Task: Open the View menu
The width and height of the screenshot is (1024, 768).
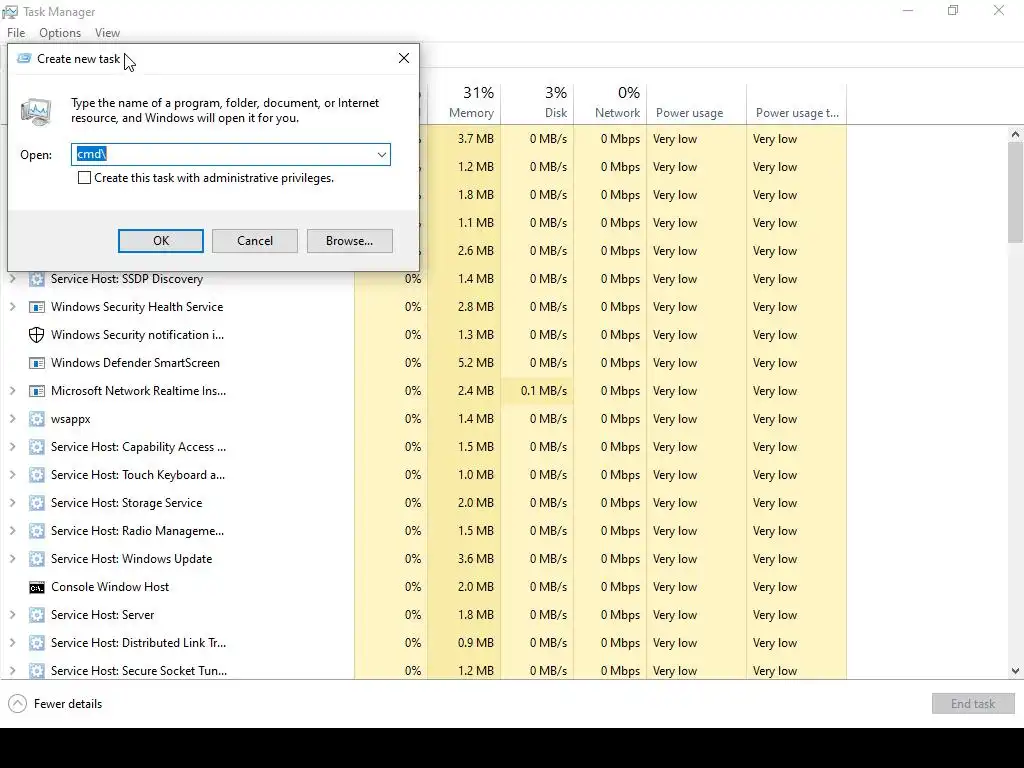Action: point(107,33)
